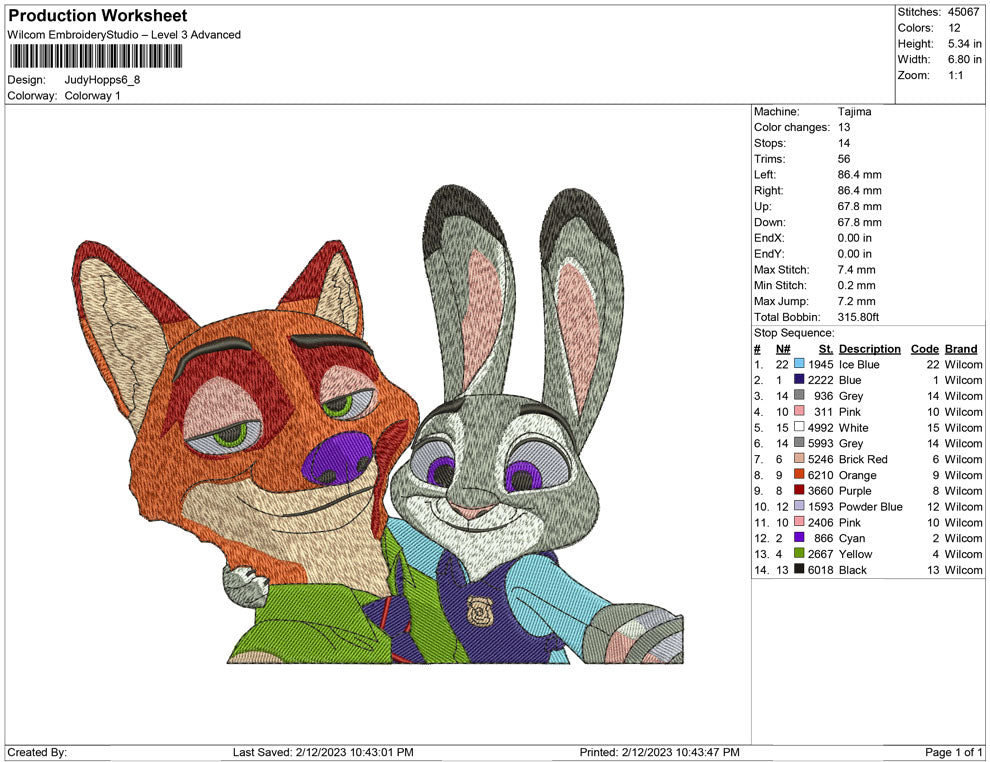Screen dimensions: 990x762
Task: Choose the White thread swatch
Action: (799, 428)
